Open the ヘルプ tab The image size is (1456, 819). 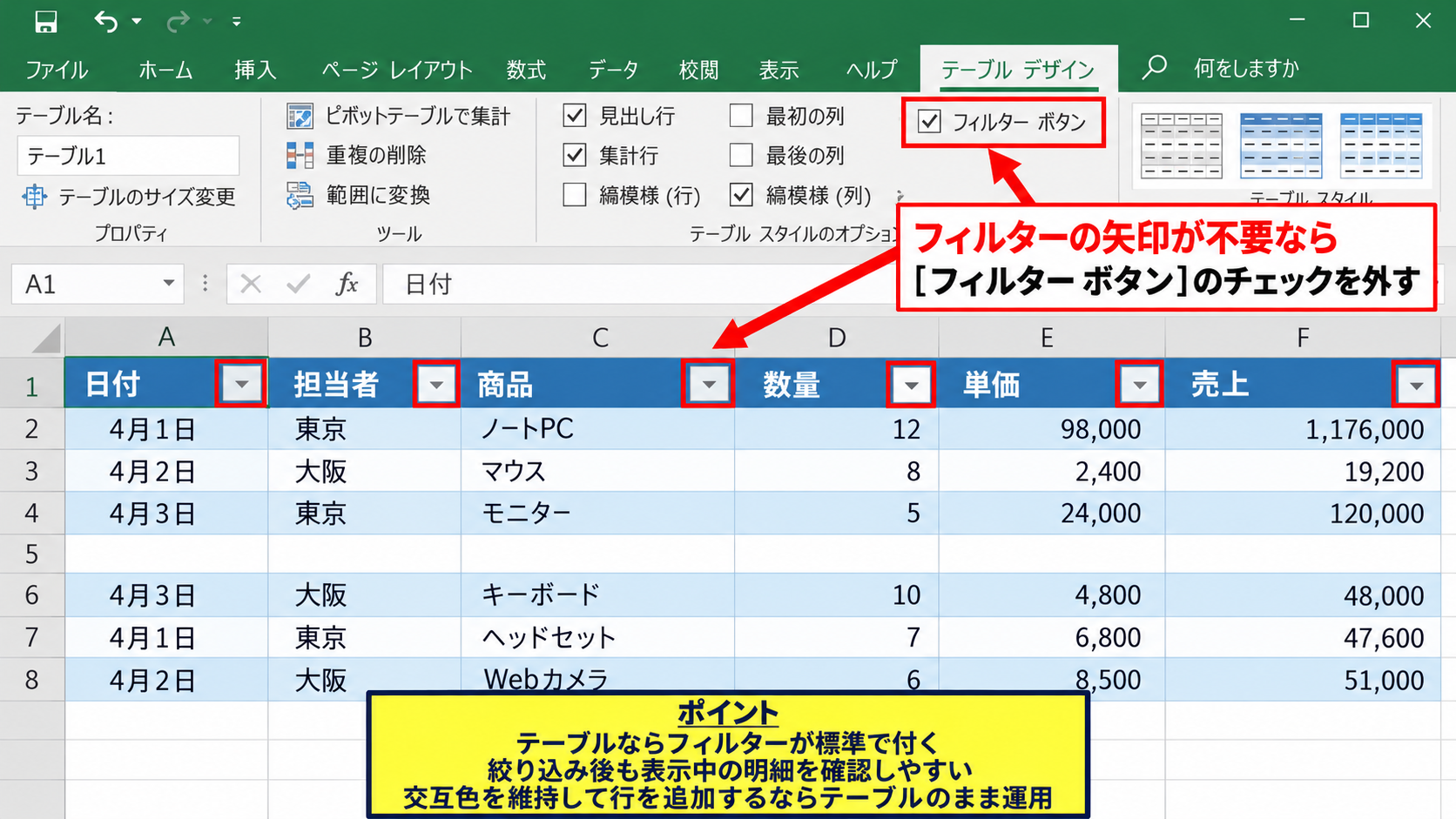872,70
